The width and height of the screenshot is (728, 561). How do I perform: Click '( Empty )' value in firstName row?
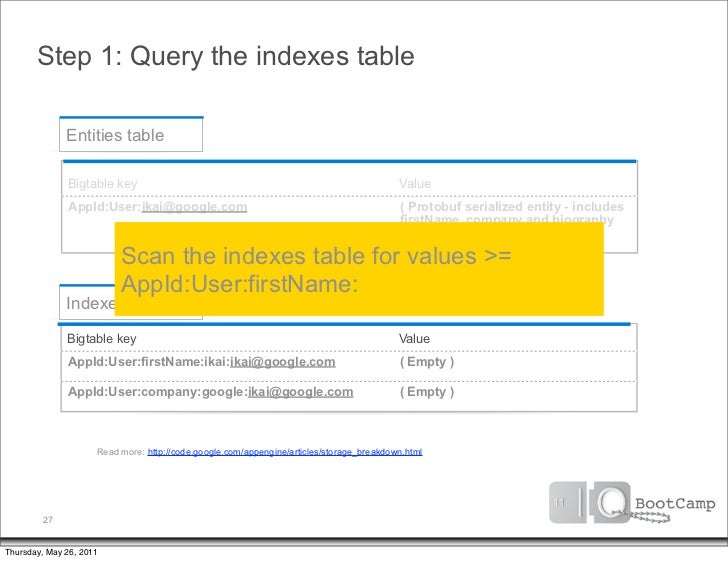click(427, 362)
